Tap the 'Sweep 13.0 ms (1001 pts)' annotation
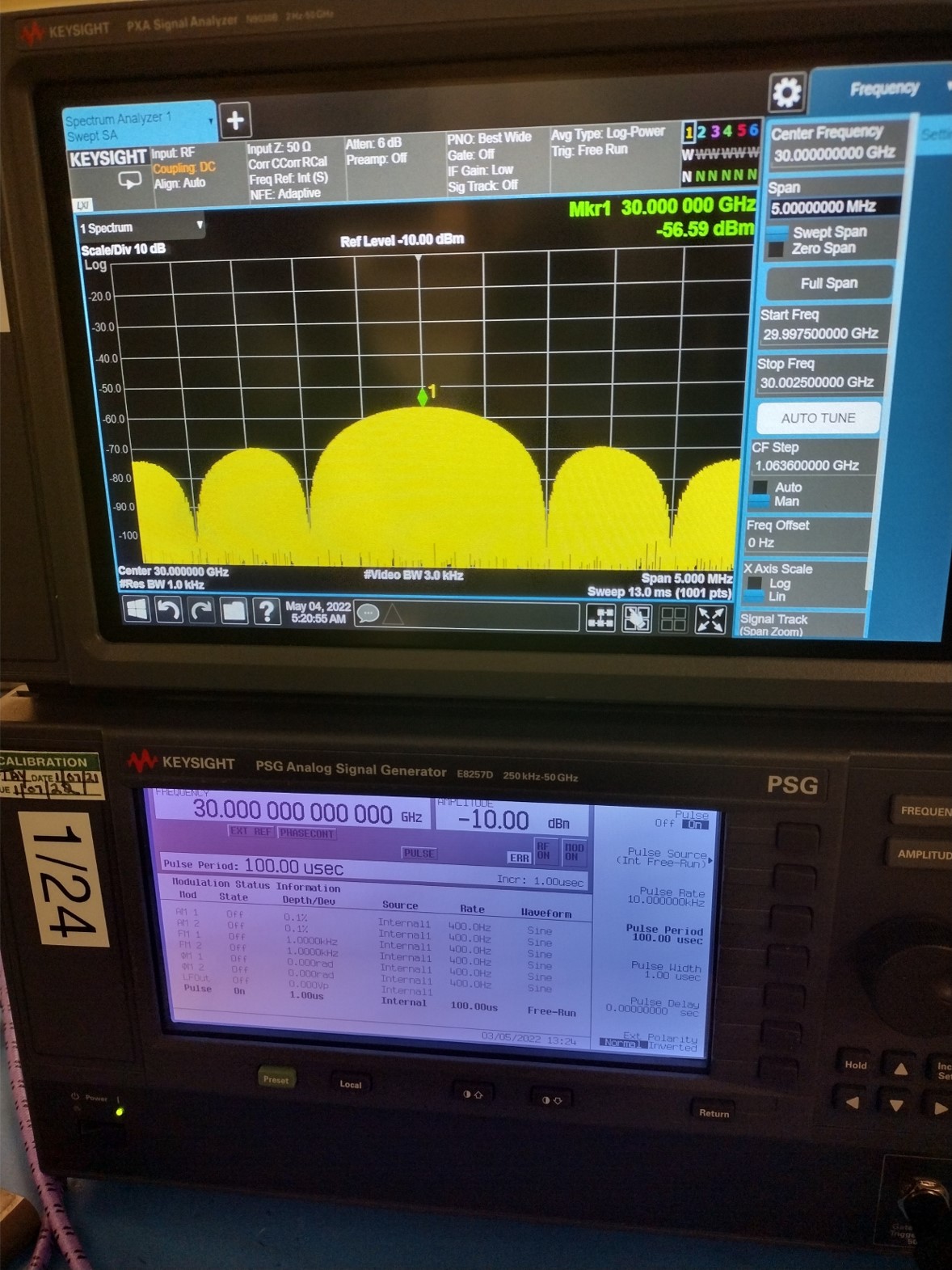 [x=659, y=592]
